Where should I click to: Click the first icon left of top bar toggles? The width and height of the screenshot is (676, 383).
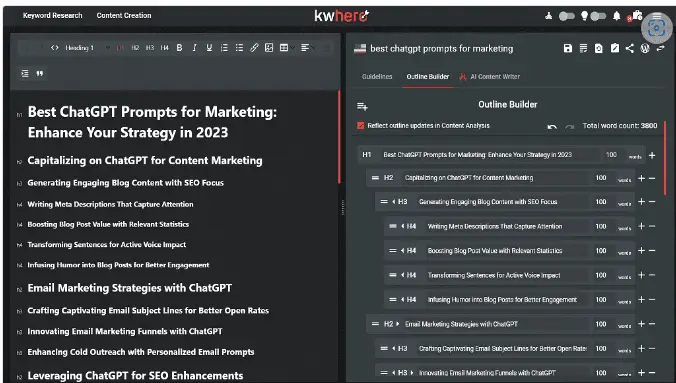coord(548,16)
